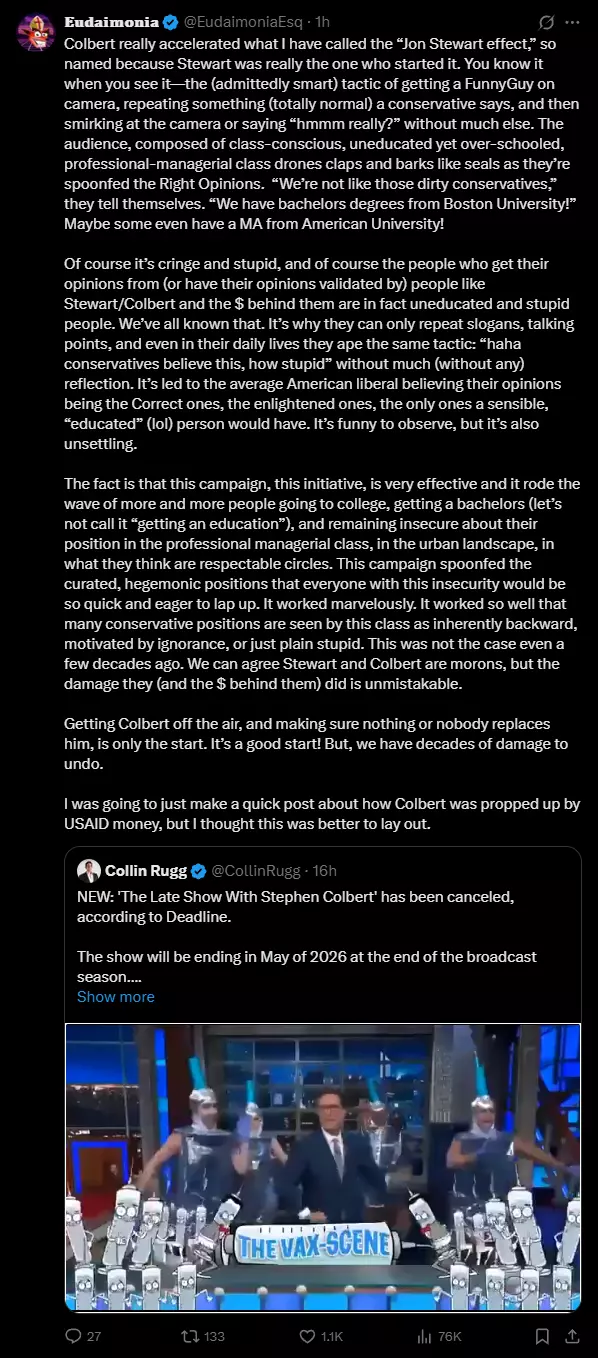Screen dimensions: 598x1358
Task: Open the Grok explain icon
Action: click(547, 21)
